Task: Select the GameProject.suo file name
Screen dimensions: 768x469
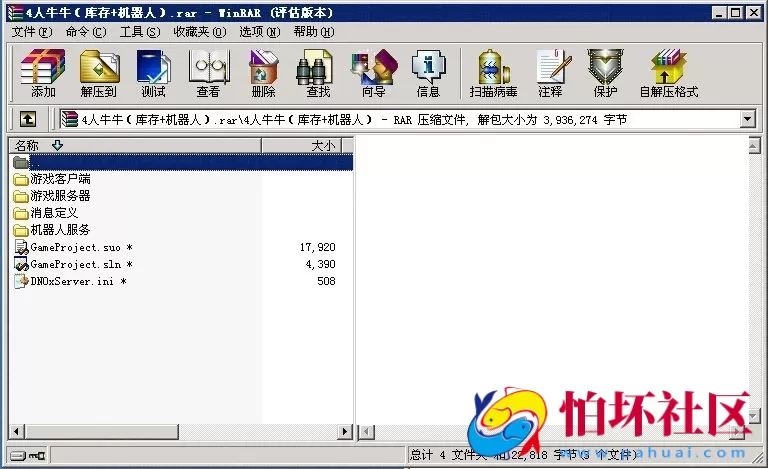Action: point(81,247)
